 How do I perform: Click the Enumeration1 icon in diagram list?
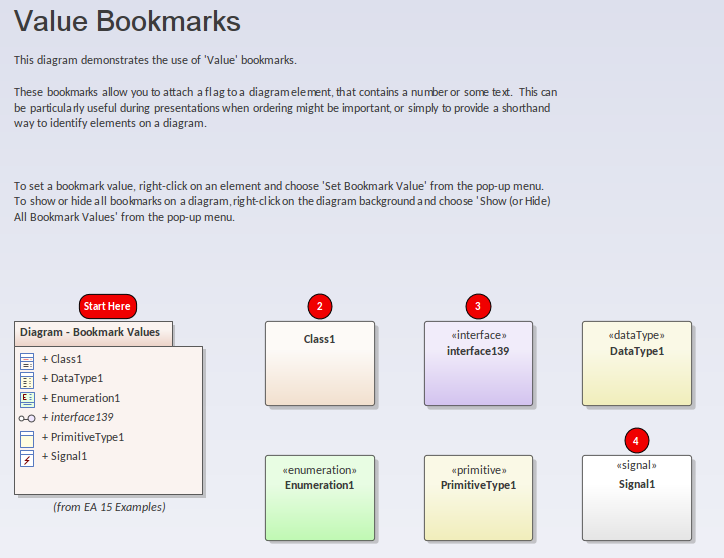tap(27, 398)
